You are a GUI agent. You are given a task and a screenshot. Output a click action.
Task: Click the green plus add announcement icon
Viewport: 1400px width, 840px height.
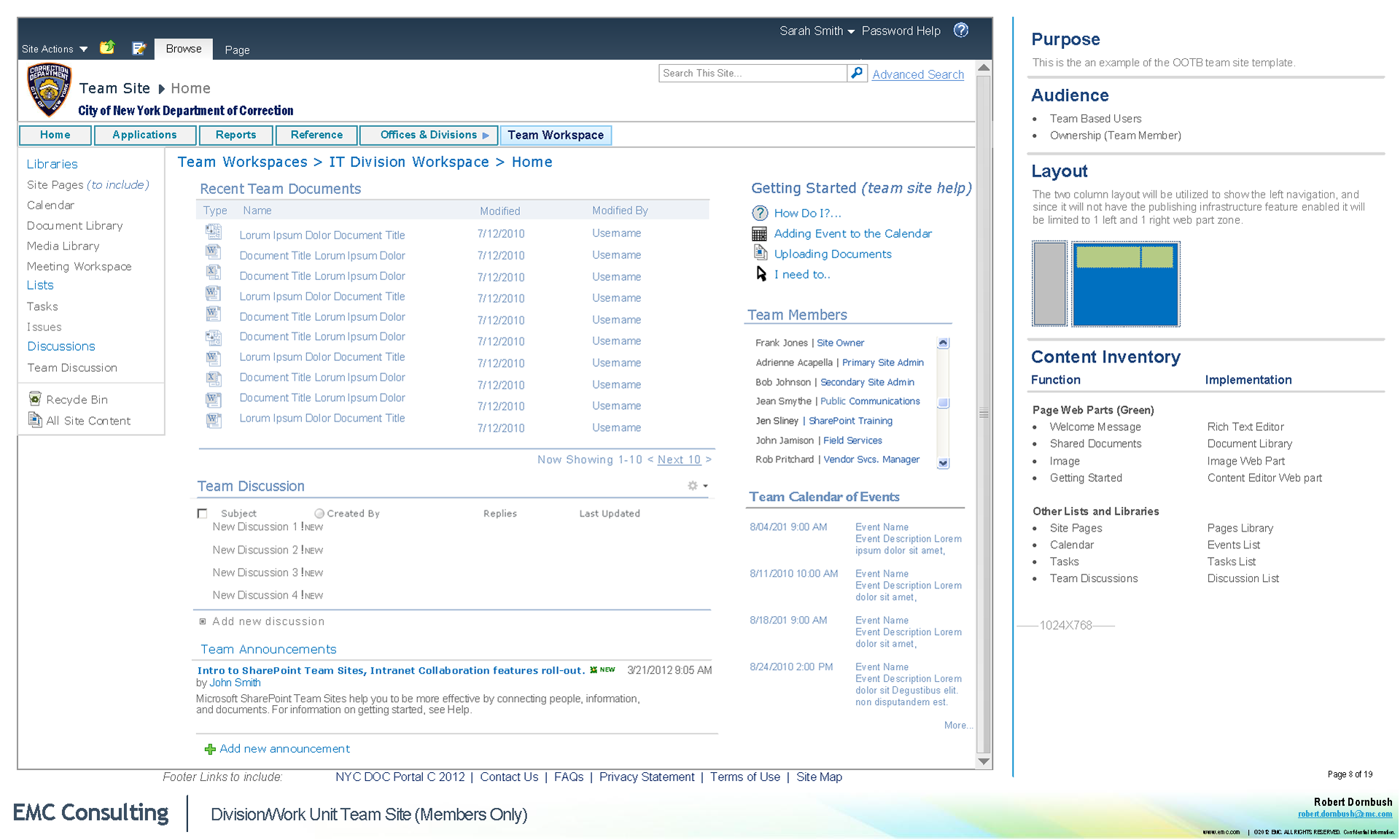(210, 749)
